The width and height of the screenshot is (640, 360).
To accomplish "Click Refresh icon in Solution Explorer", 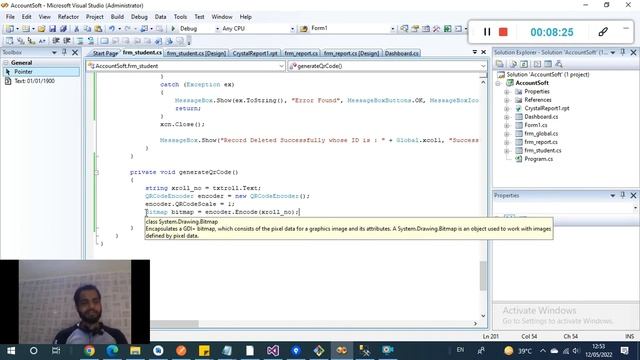I will (x=524, y=64).
